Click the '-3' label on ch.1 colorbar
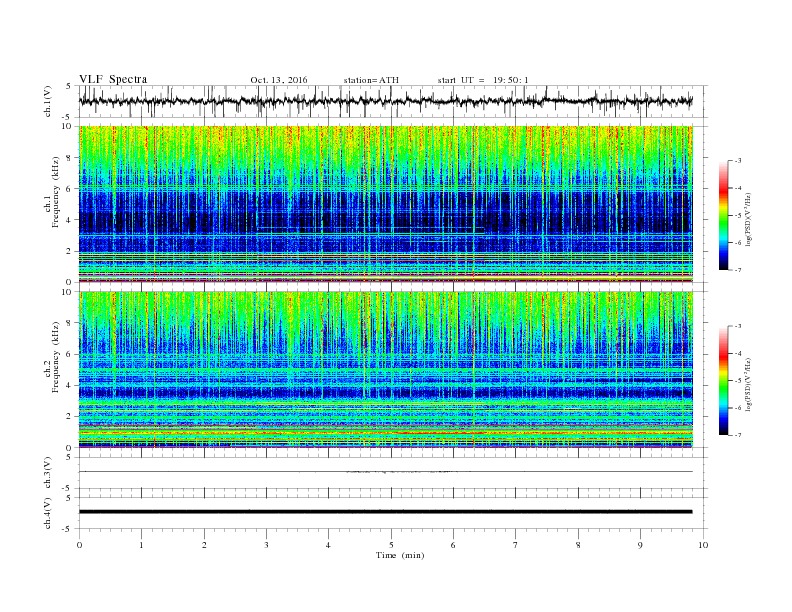792x612 pixels. point(737,161)
